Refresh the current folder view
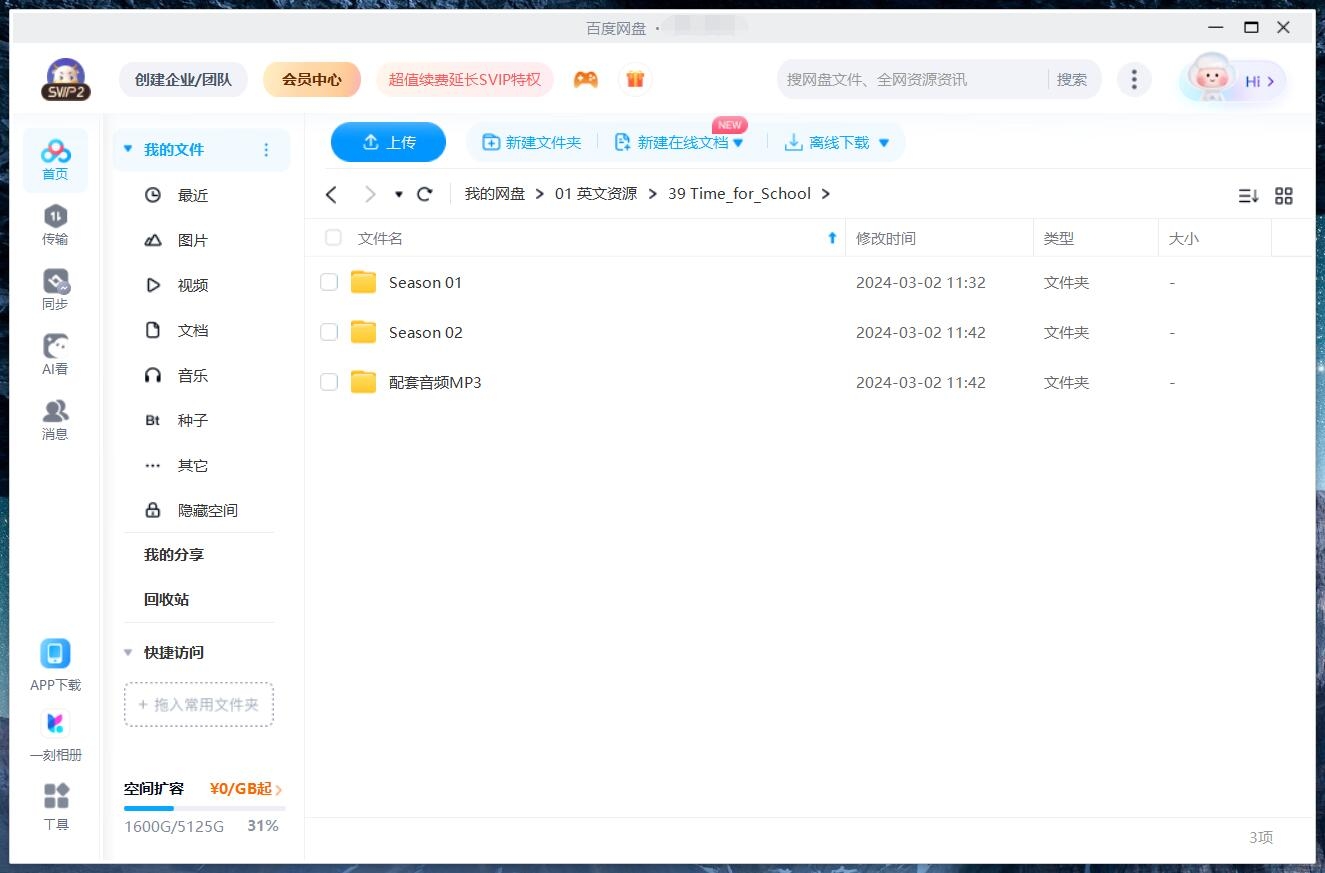Screen dimensions: 1325x873 coord(425,194)
